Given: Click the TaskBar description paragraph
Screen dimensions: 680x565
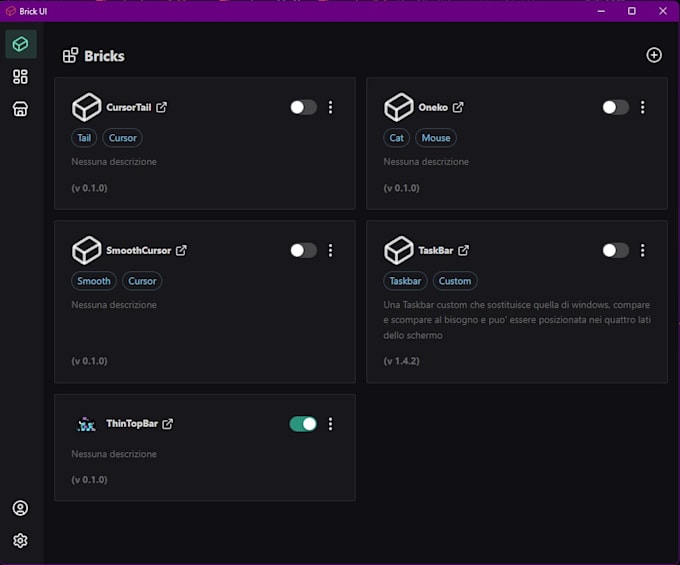Looking at the screenshot, I should 517,320.
